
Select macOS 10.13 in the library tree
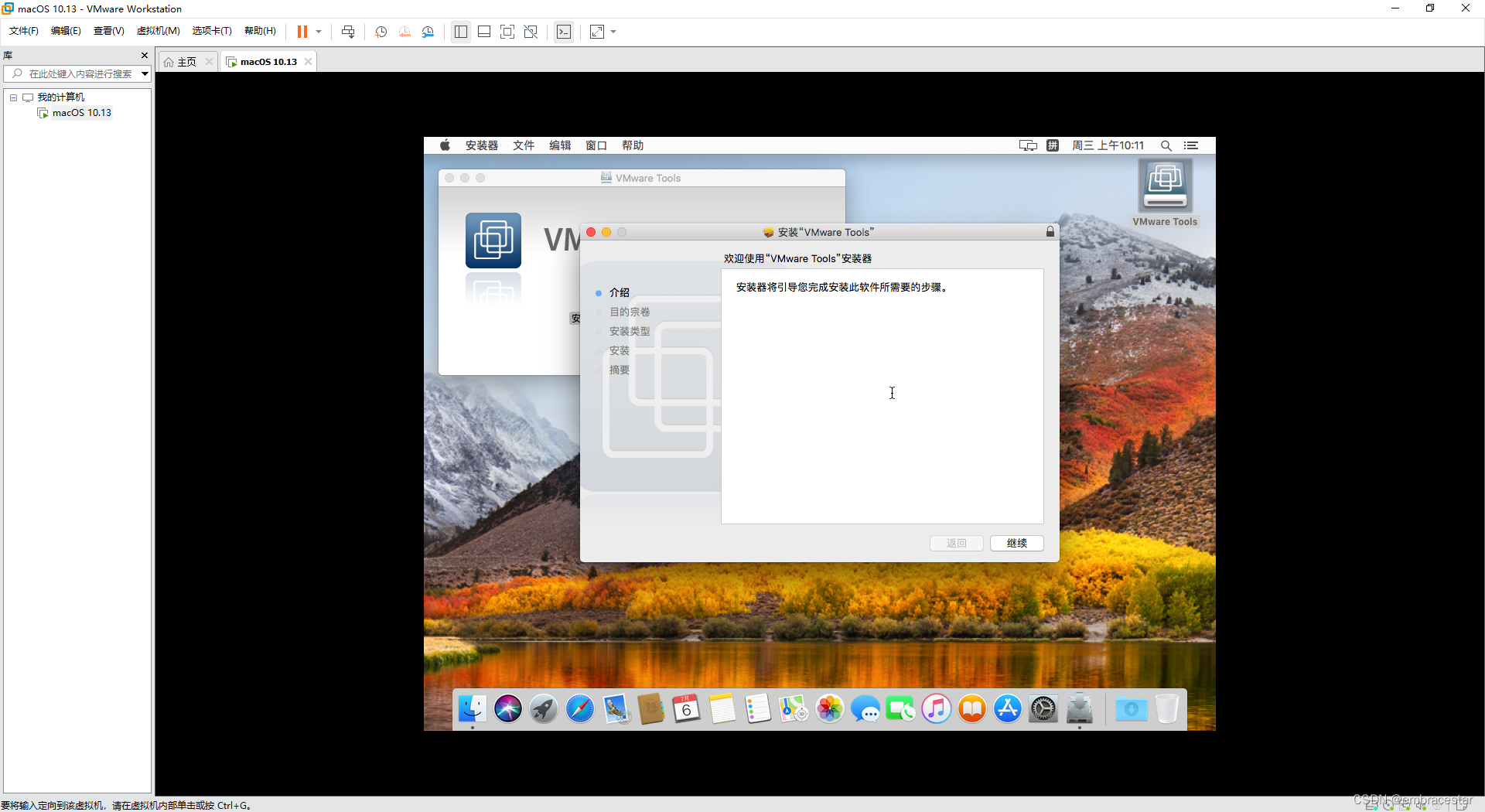click(82, 113)
